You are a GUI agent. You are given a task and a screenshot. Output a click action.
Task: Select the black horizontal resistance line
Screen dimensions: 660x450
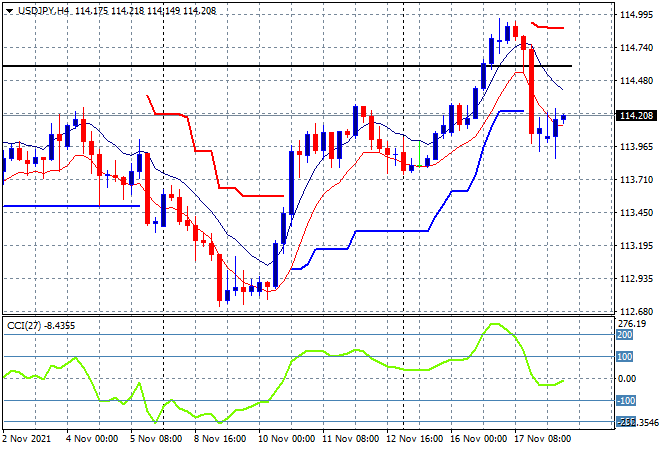[x=287, y=66]
